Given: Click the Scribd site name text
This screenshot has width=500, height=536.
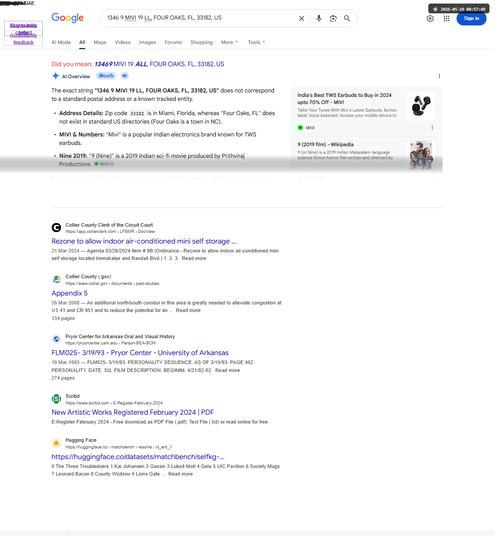Looking at the screenshot, I should [72, 396].
